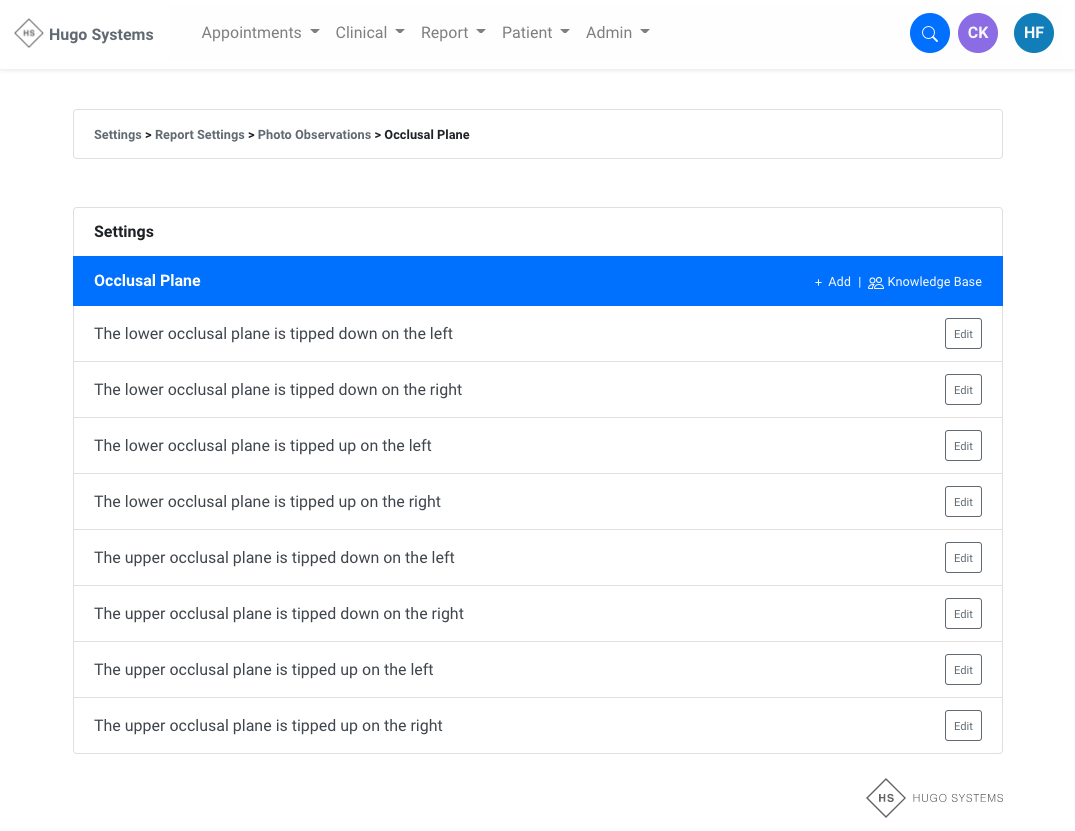Open the Report dropdown menu

(x=453, y=33)
